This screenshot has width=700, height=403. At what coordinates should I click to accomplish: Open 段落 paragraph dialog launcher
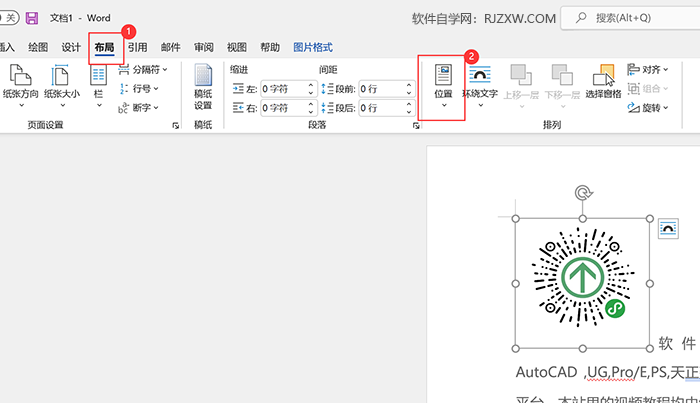click(x=416, y=126)
